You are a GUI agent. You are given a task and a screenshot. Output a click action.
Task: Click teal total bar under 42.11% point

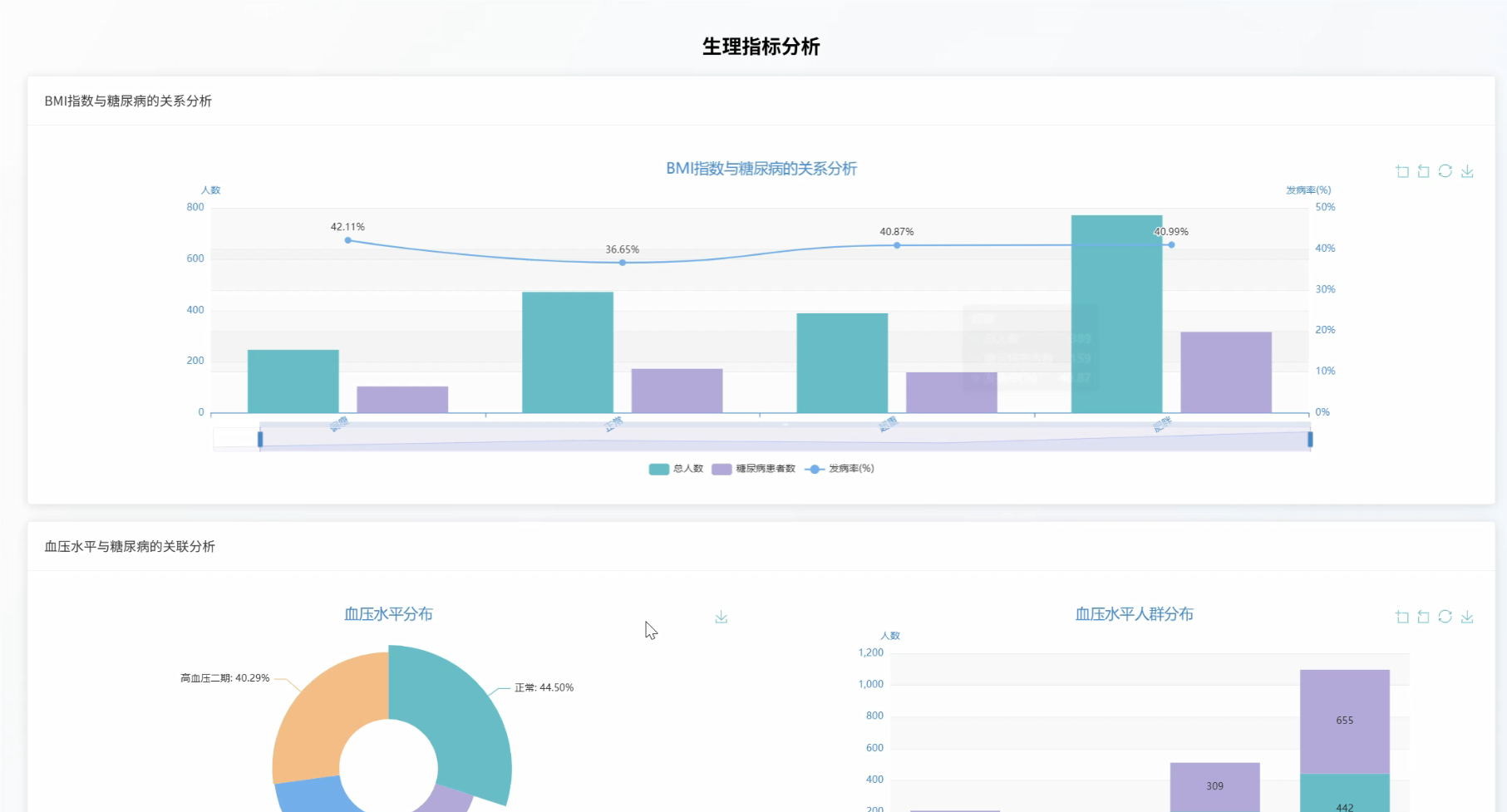pos(293,381)
